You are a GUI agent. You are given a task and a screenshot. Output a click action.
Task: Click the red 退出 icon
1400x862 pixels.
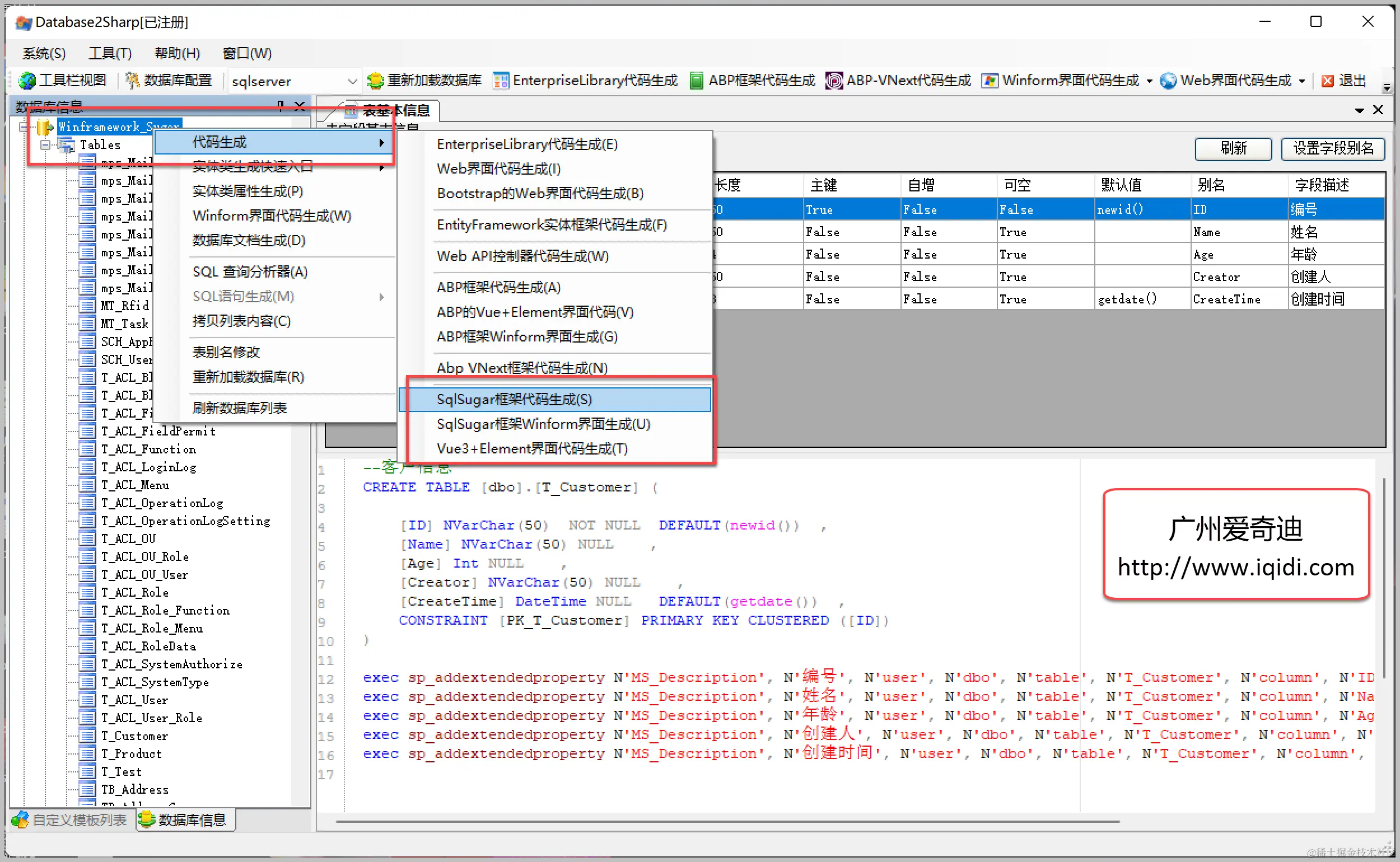click(1327, 81)
